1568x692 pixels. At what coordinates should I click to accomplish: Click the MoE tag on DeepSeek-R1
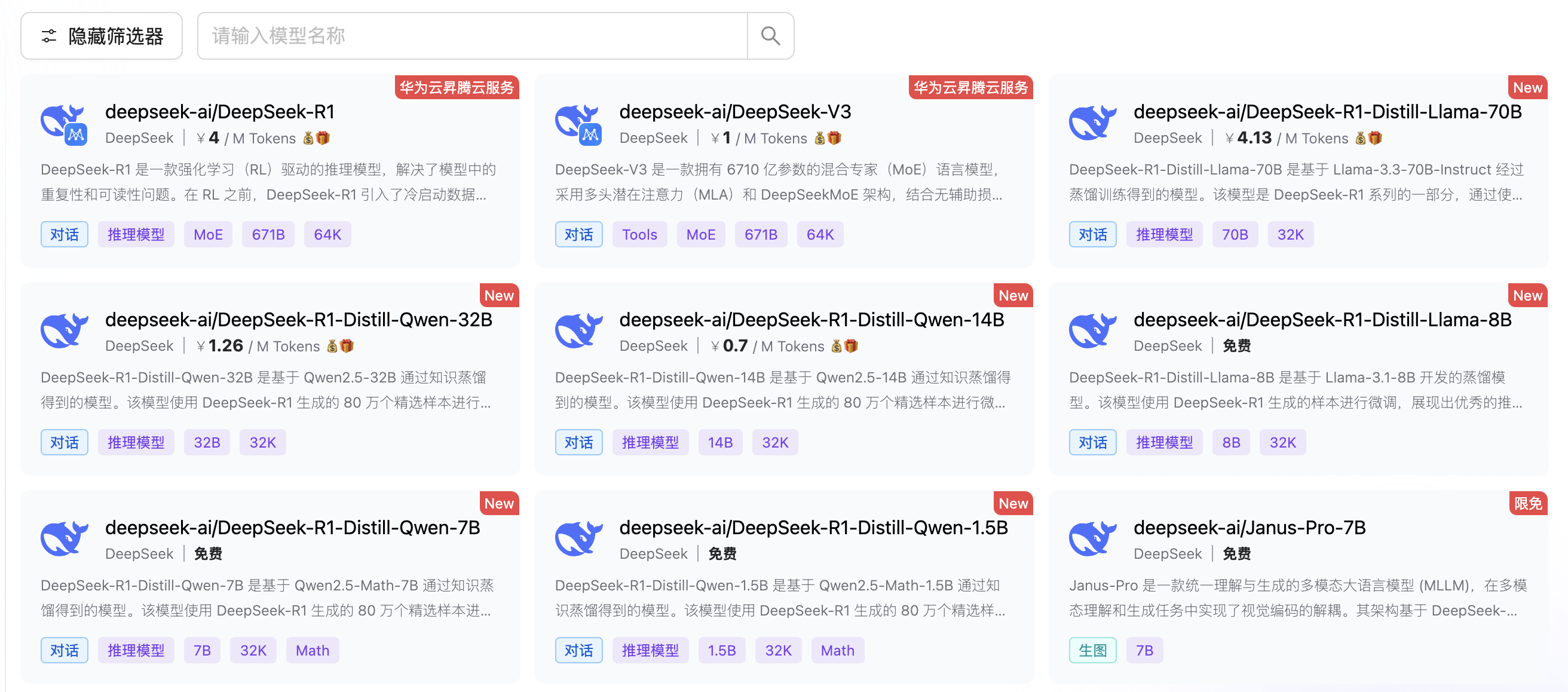click(x=208, y=234)
